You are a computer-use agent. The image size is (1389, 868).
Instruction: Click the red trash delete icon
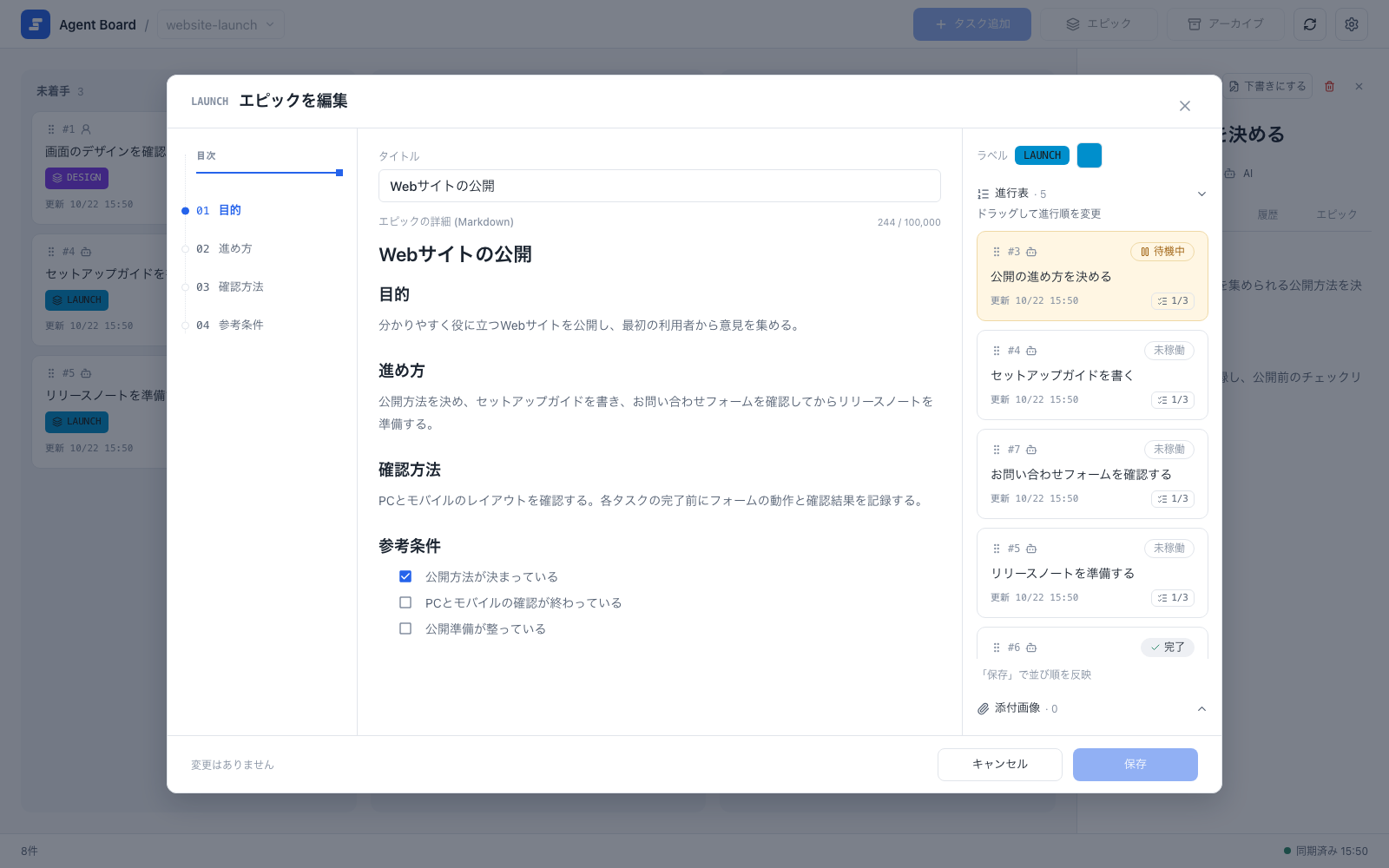click(1329, 87)
